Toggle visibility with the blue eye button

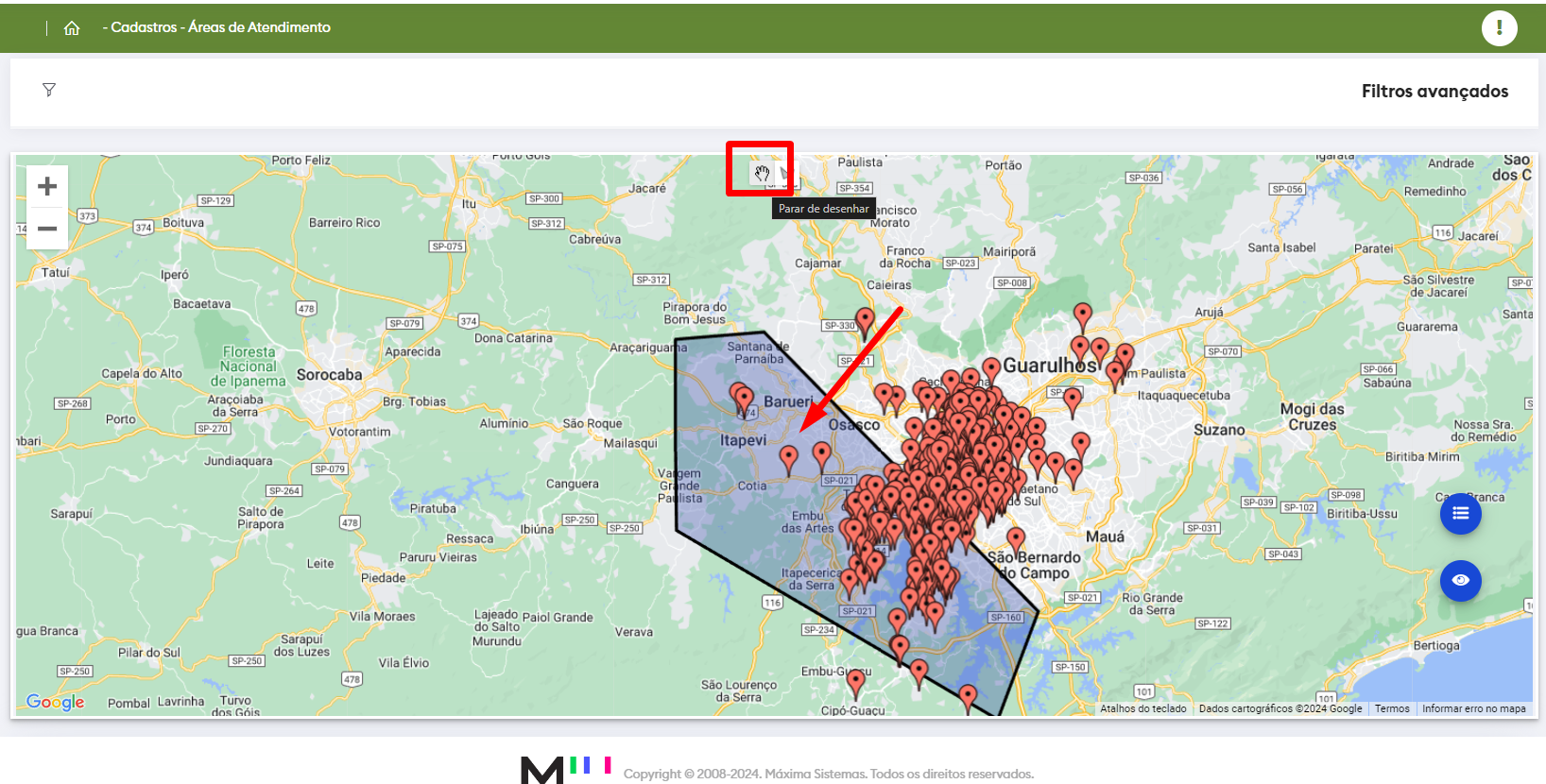(1460, 580)
